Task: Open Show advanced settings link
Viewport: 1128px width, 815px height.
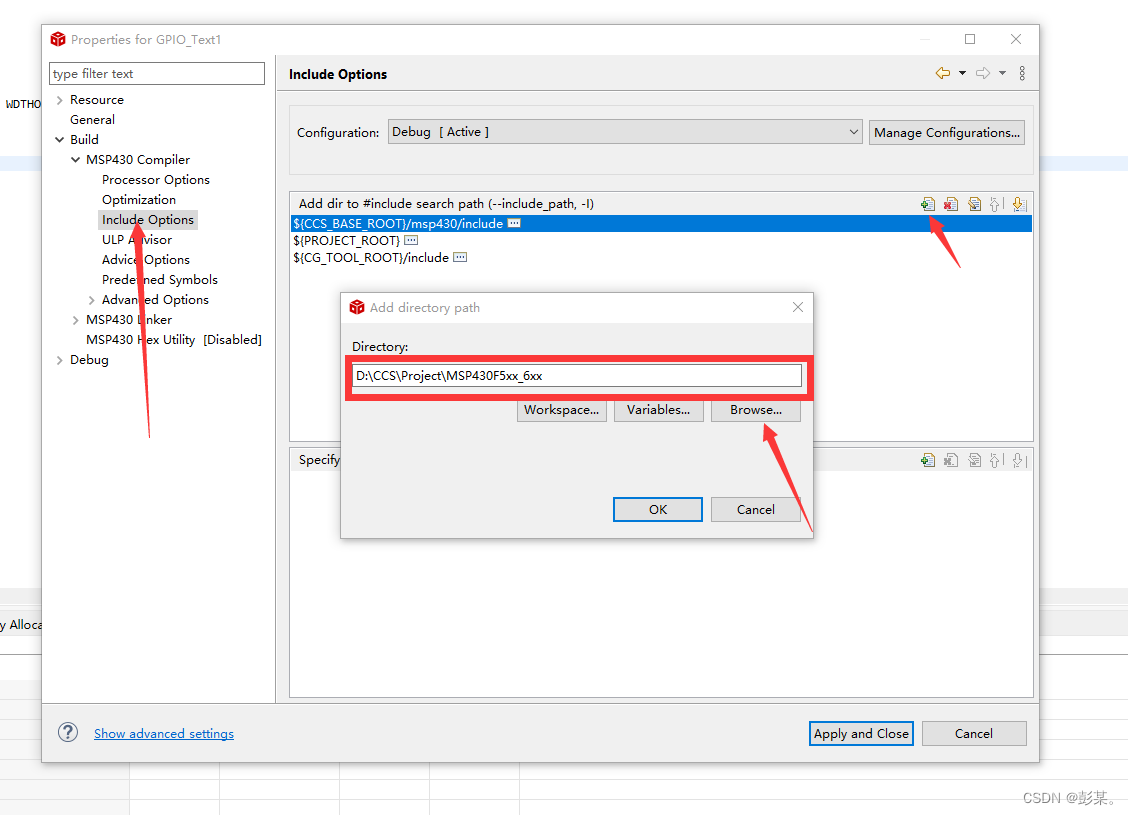Action: click(x=164, y=733)
